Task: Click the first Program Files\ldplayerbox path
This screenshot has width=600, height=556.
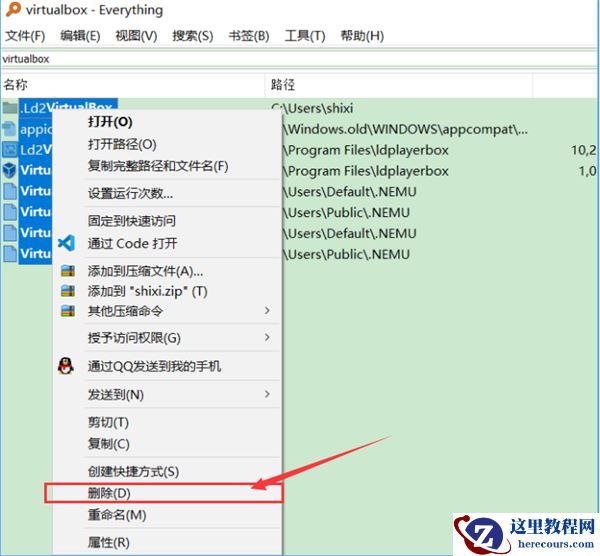Action: (x=365, y=150)
